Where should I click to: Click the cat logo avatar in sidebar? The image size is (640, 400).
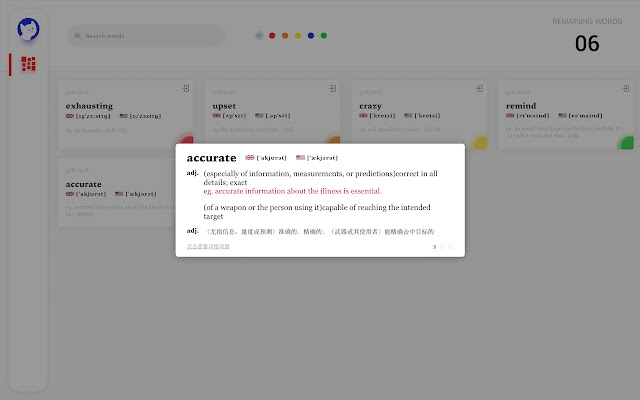[28, 29]
